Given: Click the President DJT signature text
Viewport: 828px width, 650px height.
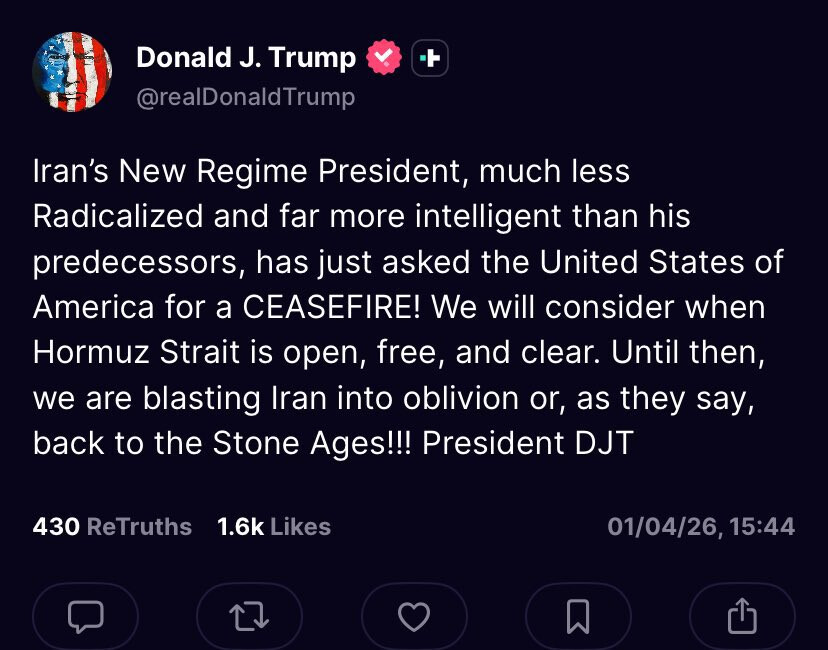Looking at the screenshot, I should tap(528, 442).
